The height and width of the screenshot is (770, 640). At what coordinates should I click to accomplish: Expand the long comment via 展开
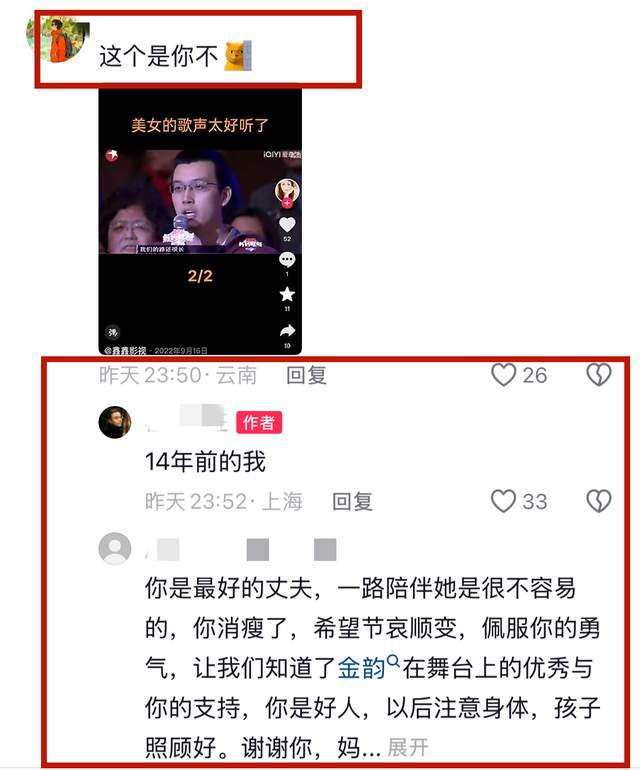coord(408,748)
